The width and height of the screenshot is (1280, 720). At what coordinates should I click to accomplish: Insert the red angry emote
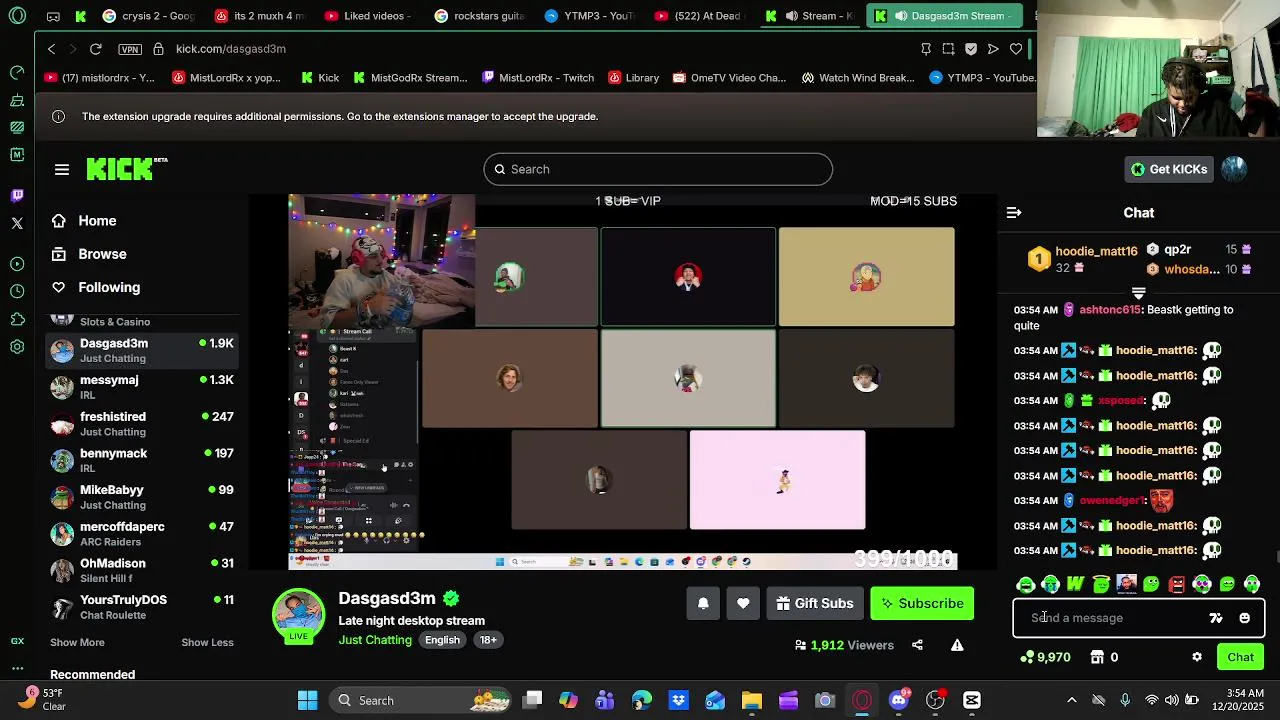[x=1177, y=584]
